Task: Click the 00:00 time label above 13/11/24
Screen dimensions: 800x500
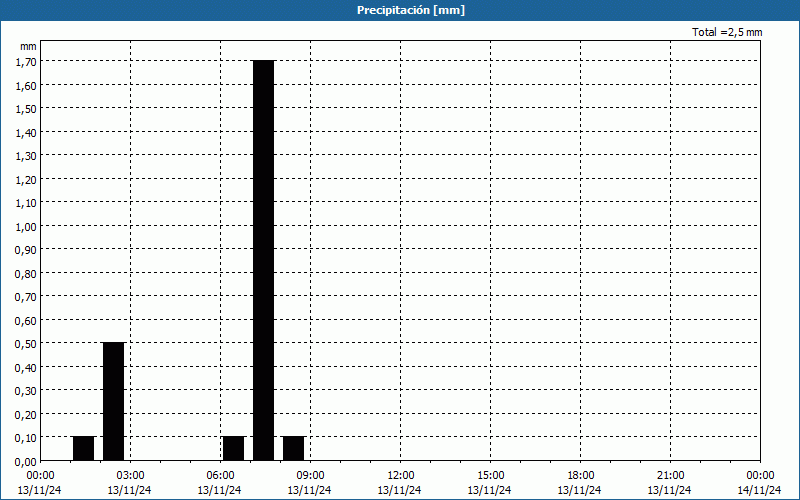Action: pyautogui.click(x=40, y=476)
